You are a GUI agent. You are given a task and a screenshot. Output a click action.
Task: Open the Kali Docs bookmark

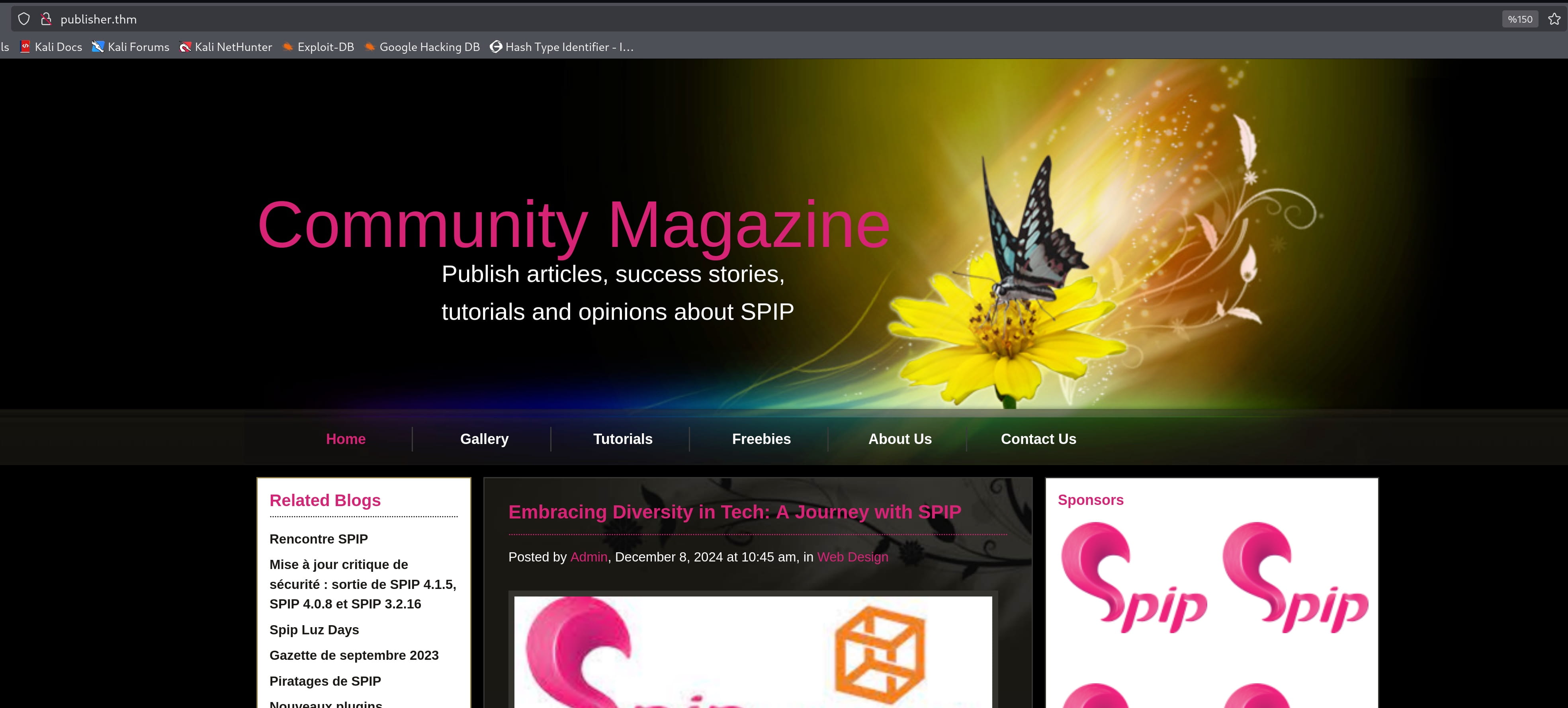51,47
